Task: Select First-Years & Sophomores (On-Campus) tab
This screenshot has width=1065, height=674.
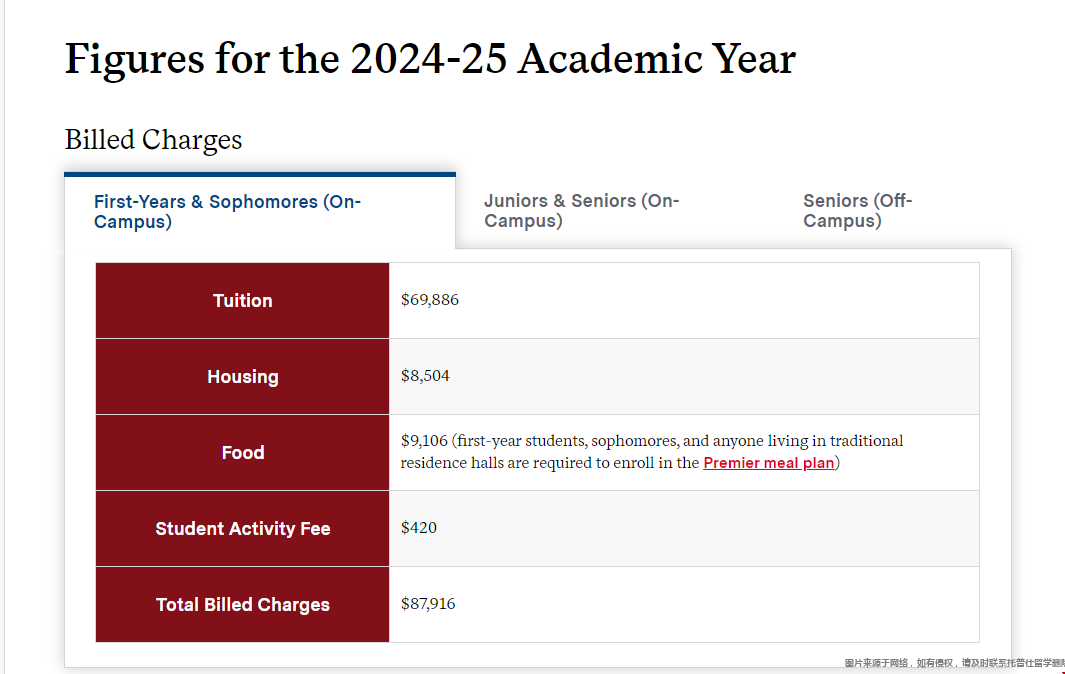Action: [227, 211]
